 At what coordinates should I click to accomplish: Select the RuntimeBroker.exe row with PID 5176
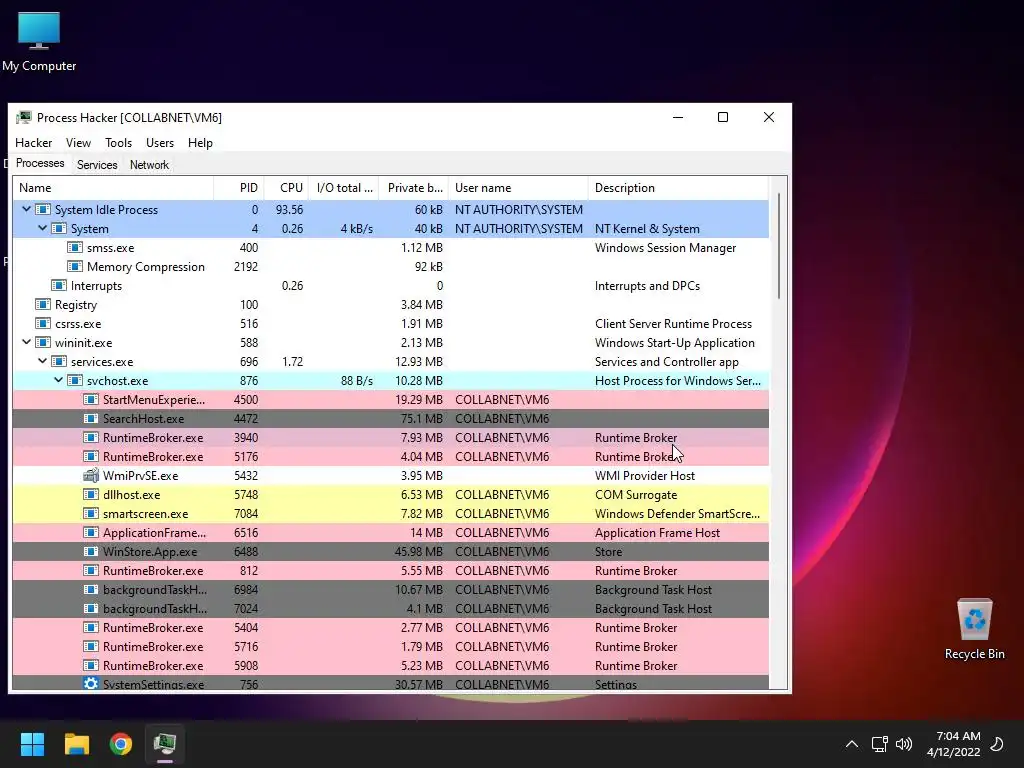pyautogui.click(x=391, y=456)
